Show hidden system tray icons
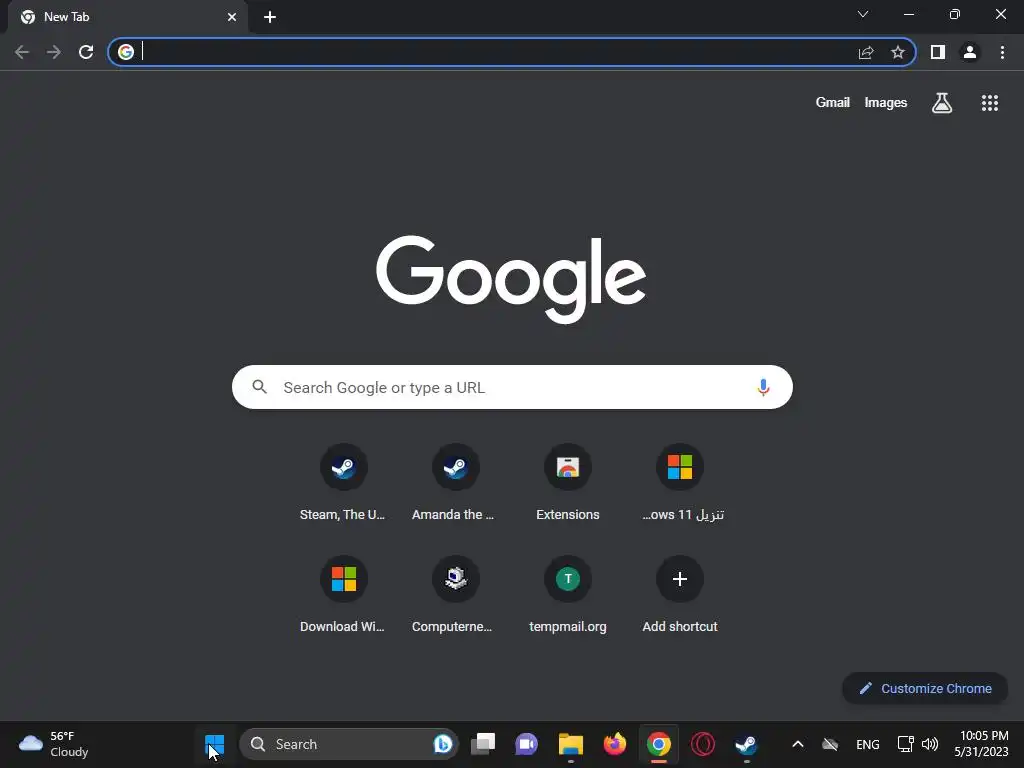Image resolution: width=1024 pixels, height=768 pixels. click(x=797, y=744)
